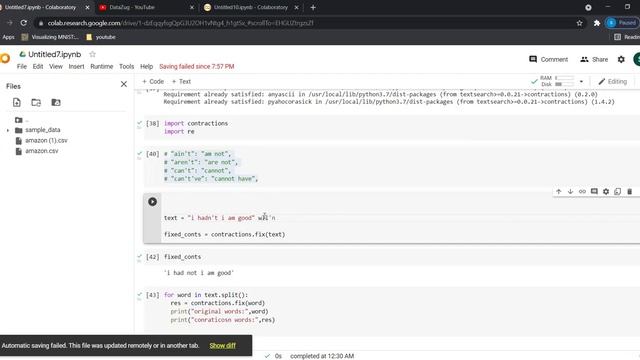Click the address bar URL
Screen dimensions: 640x360
[180, 23]
